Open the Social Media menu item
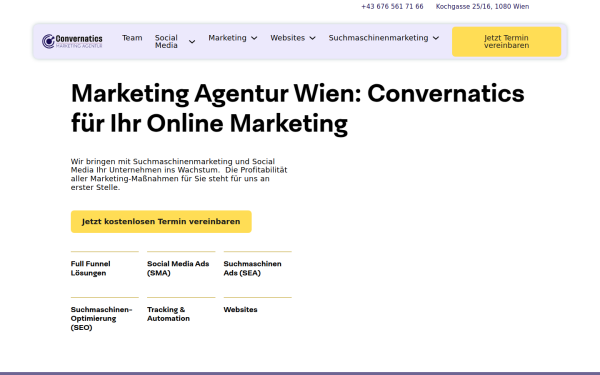600x375 pixels. tap(166, 41)
